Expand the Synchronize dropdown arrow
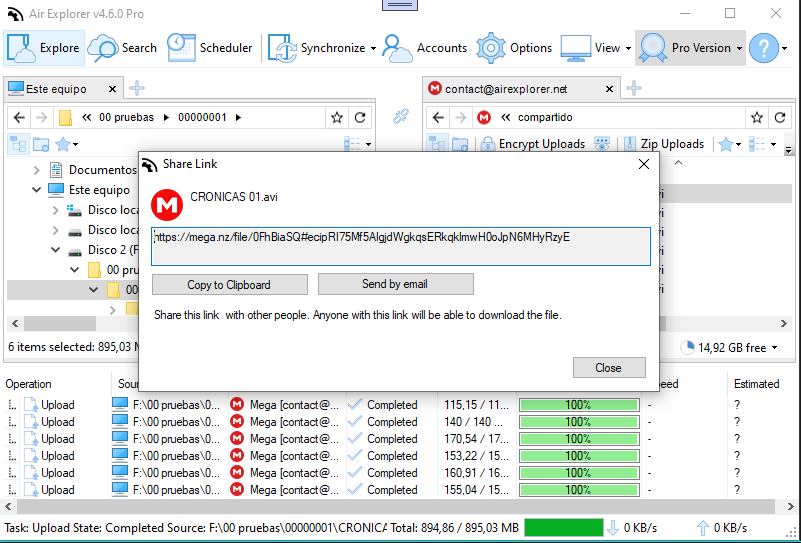This screenshot has width=801, height=543. coord(373,49)
